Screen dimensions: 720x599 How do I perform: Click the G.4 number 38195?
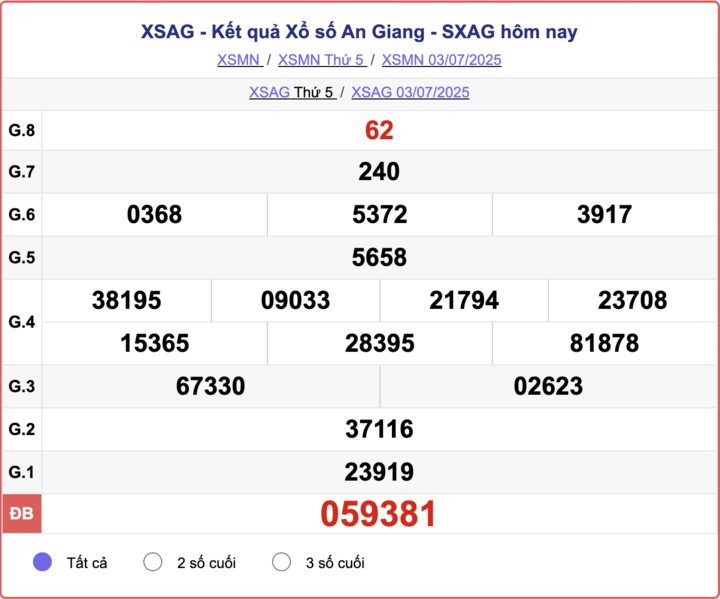(126, 300)
